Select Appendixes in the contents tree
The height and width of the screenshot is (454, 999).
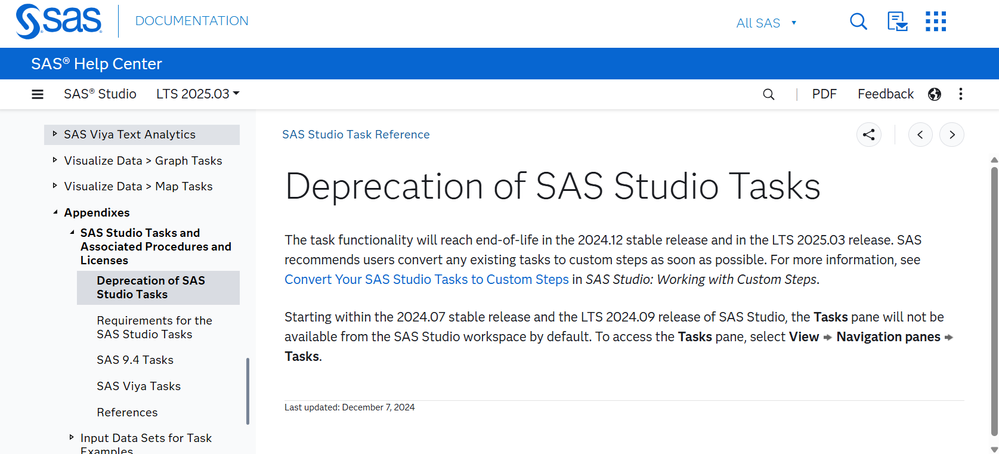97,213
